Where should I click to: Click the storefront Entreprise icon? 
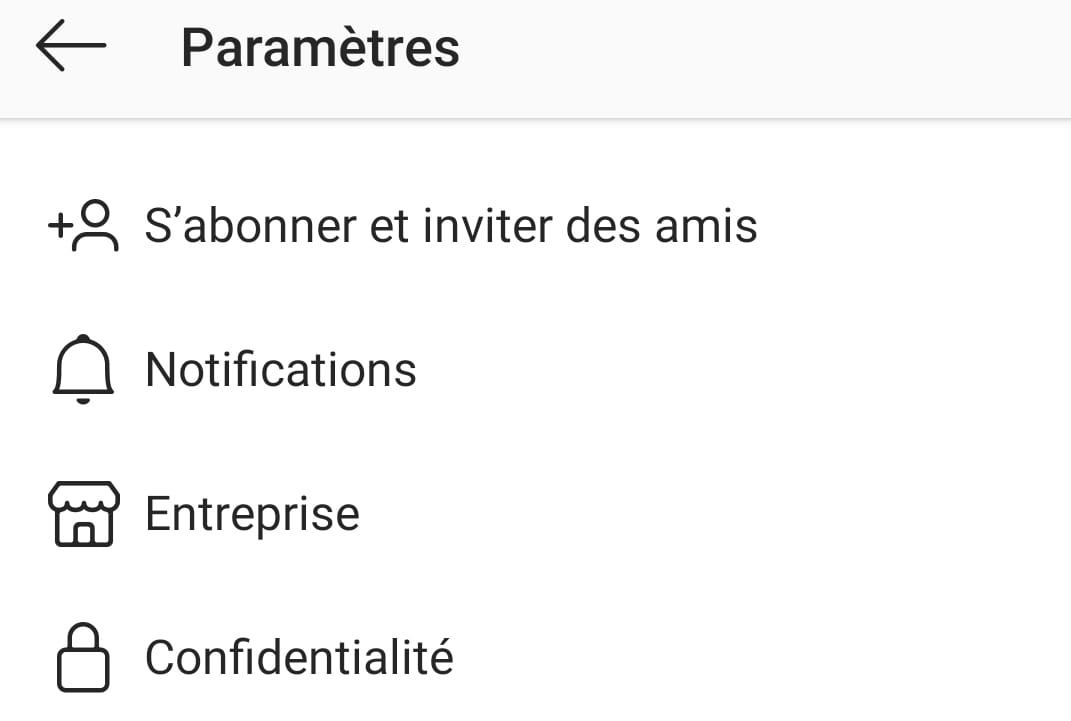point(83,514)
